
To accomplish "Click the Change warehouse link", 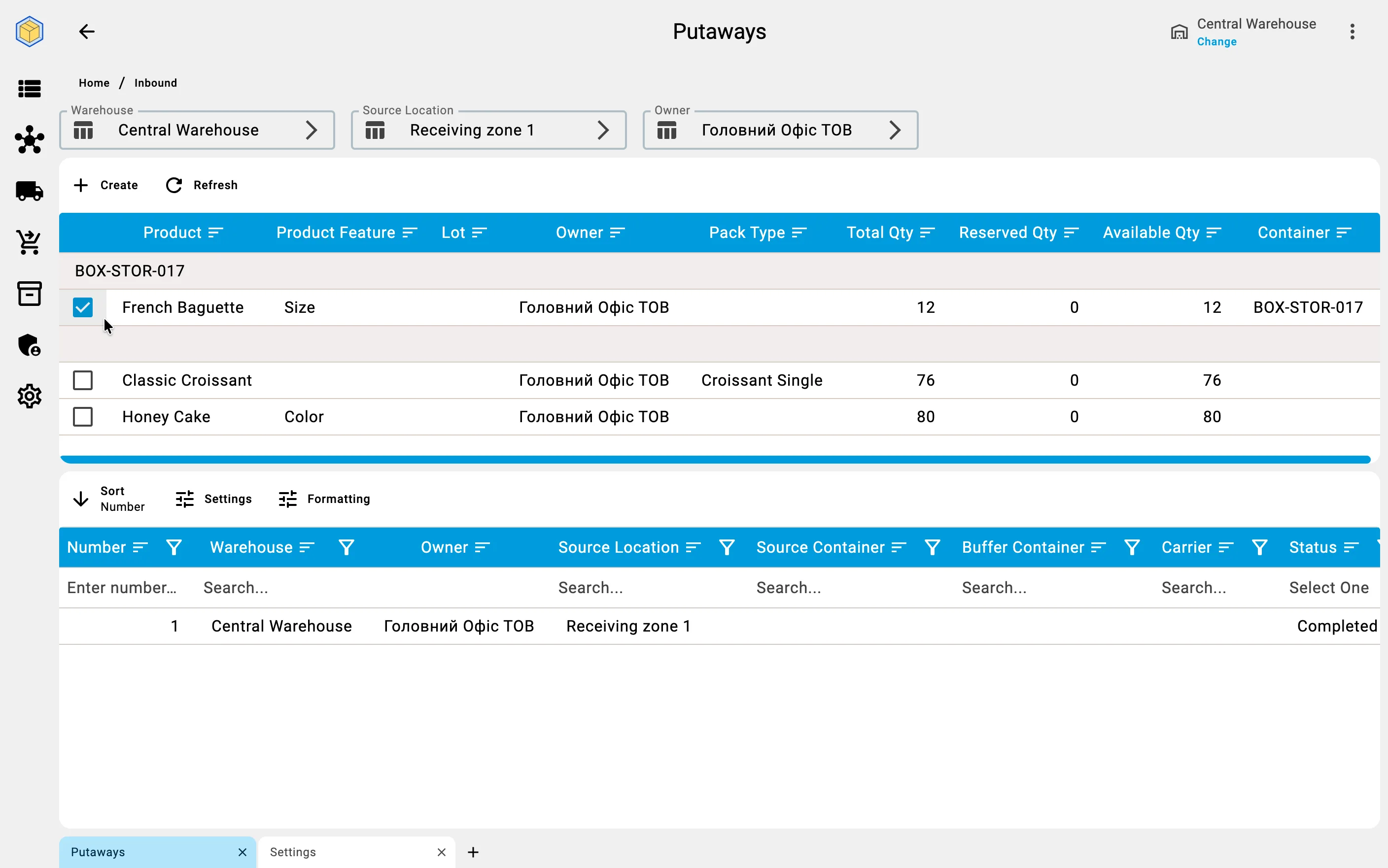I will [1216, 41].
